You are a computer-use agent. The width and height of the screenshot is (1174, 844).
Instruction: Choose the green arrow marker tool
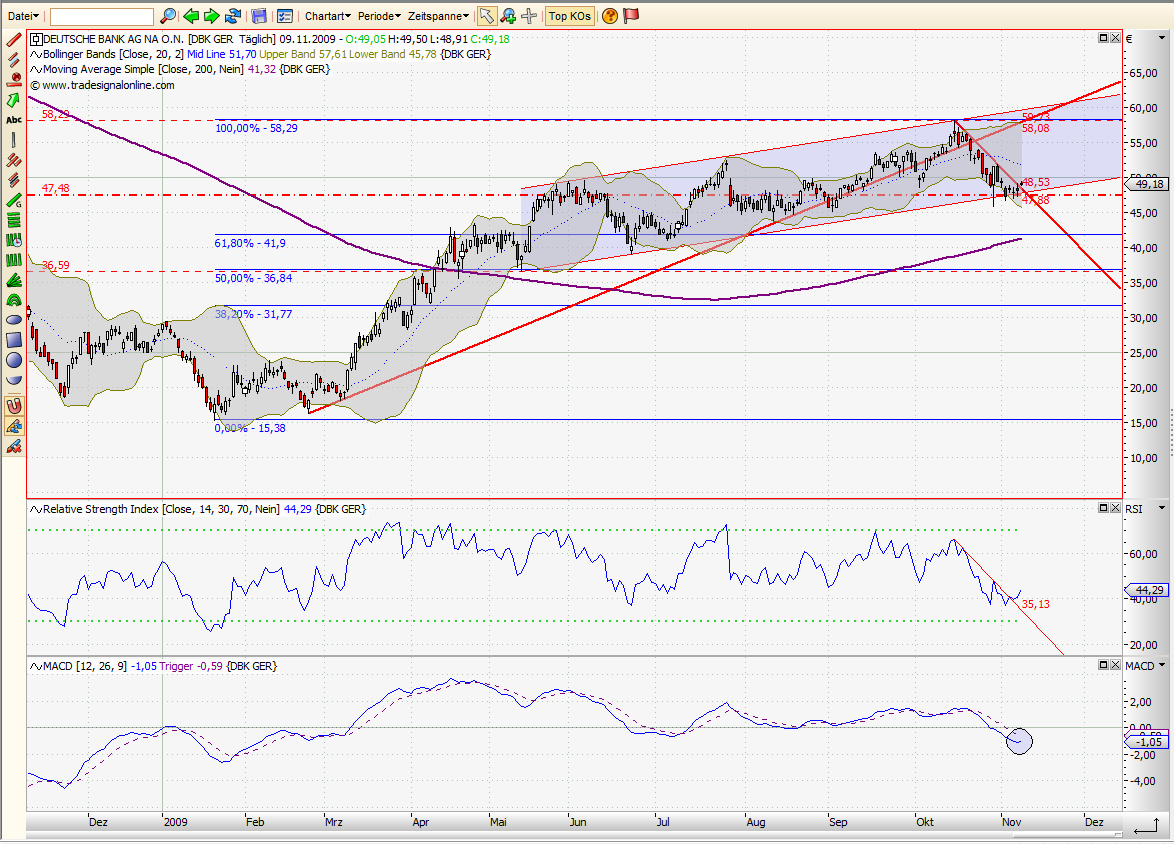point(14,100)
